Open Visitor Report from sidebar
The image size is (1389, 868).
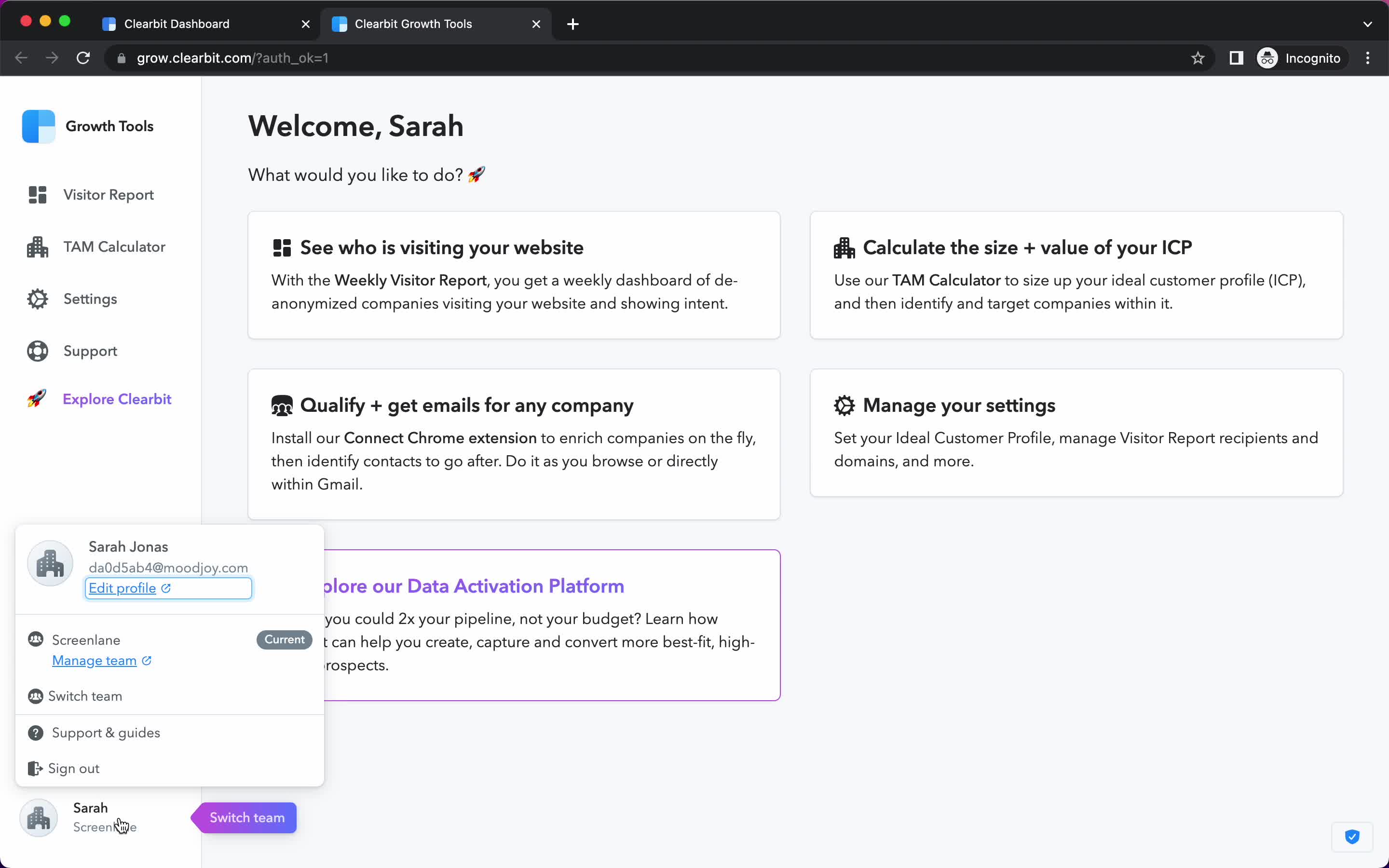tap(92, 195)
